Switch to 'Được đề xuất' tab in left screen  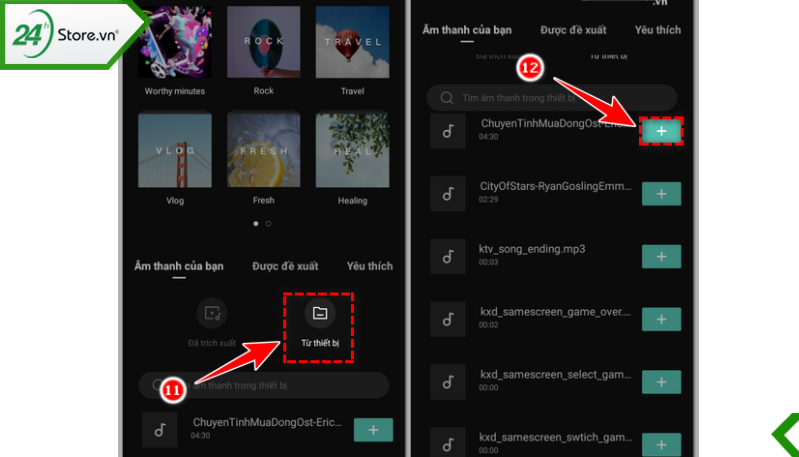click(x=285, y=266)
